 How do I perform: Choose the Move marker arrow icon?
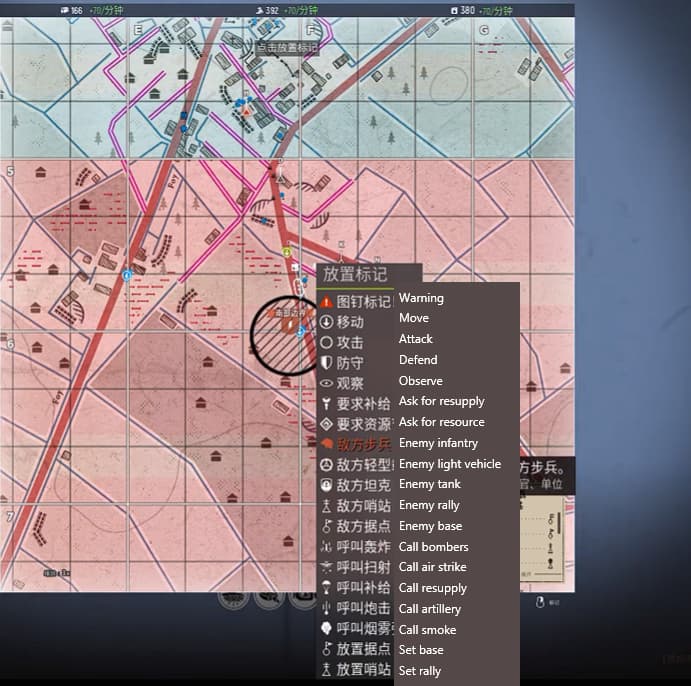coord(326,322)
